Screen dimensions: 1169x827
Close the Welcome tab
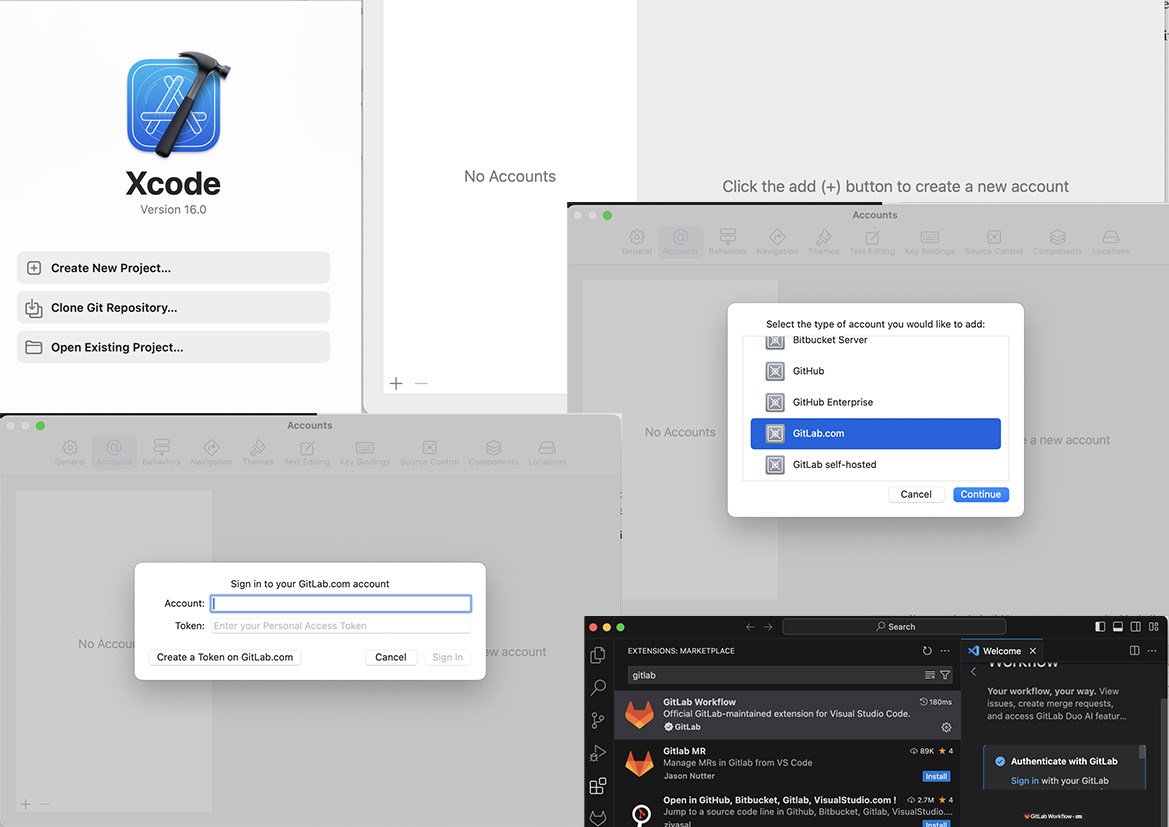[1033, 651]
